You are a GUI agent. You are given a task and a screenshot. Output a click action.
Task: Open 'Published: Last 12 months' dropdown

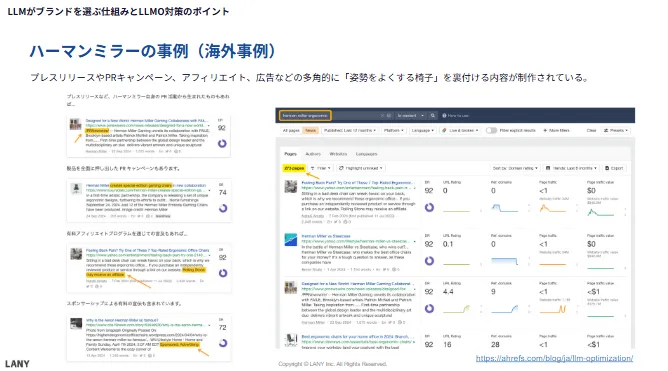(x=350, y=130)
